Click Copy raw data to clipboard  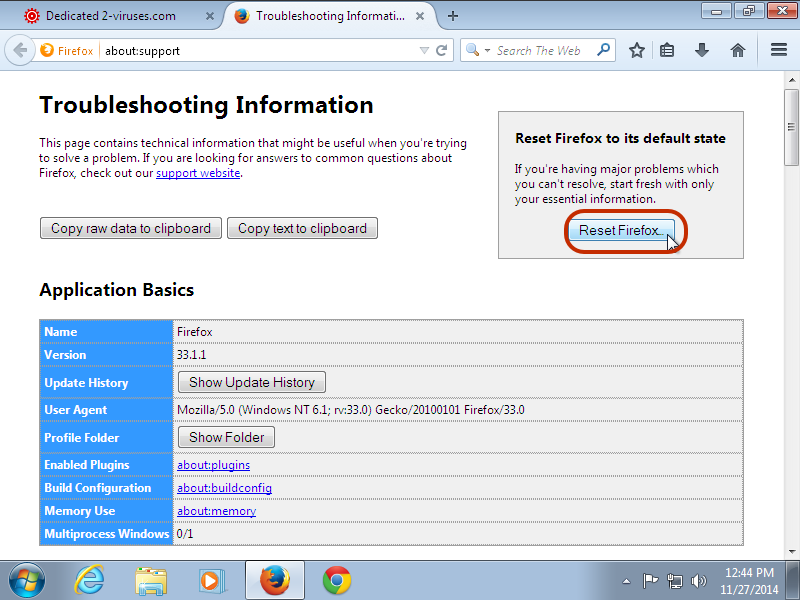pos(131,228)
